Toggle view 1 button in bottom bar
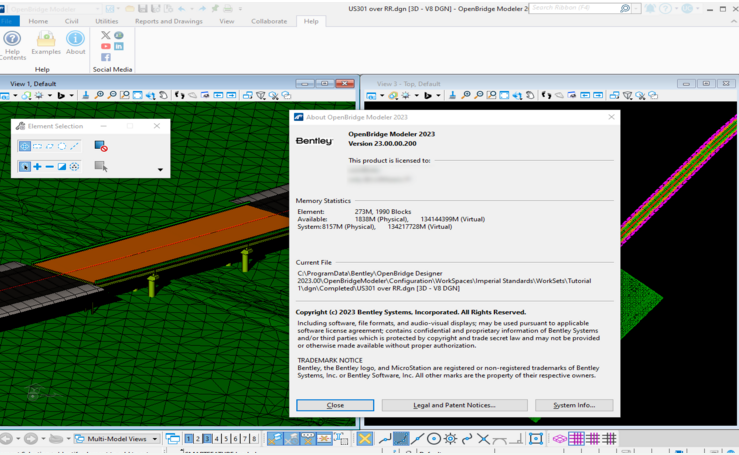This screenshot has width=739, height=455. [x=189, y=439]
